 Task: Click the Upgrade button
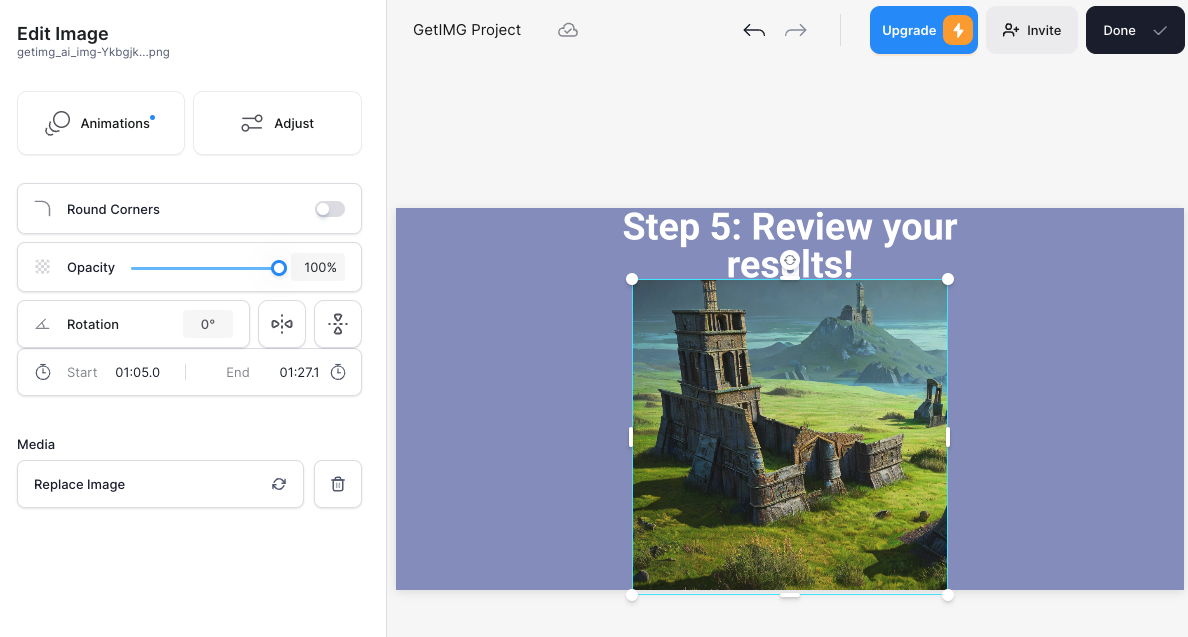[923, 30]
